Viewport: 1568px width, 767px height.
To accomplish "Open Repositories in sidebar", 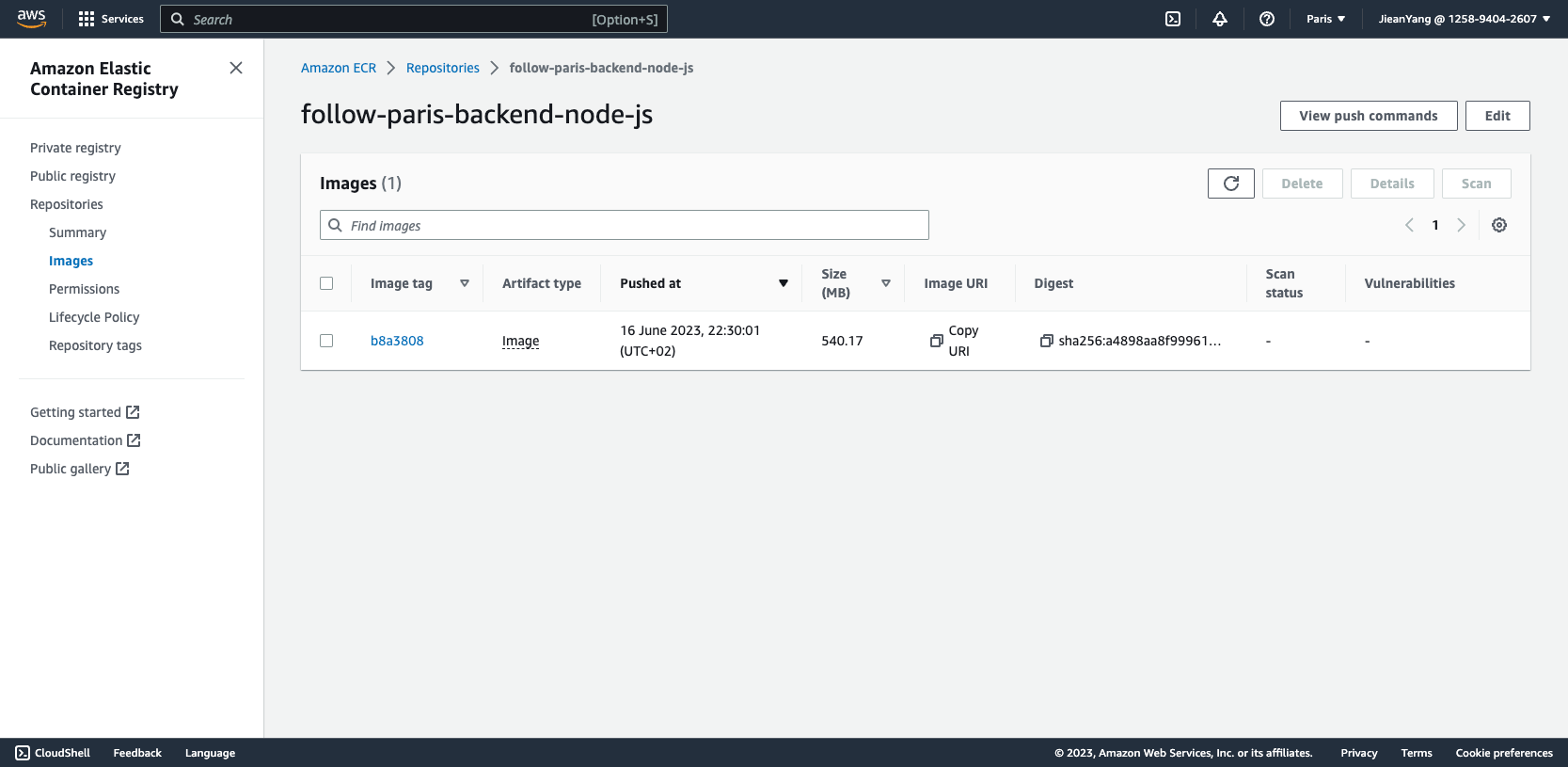I will point(67,204).
